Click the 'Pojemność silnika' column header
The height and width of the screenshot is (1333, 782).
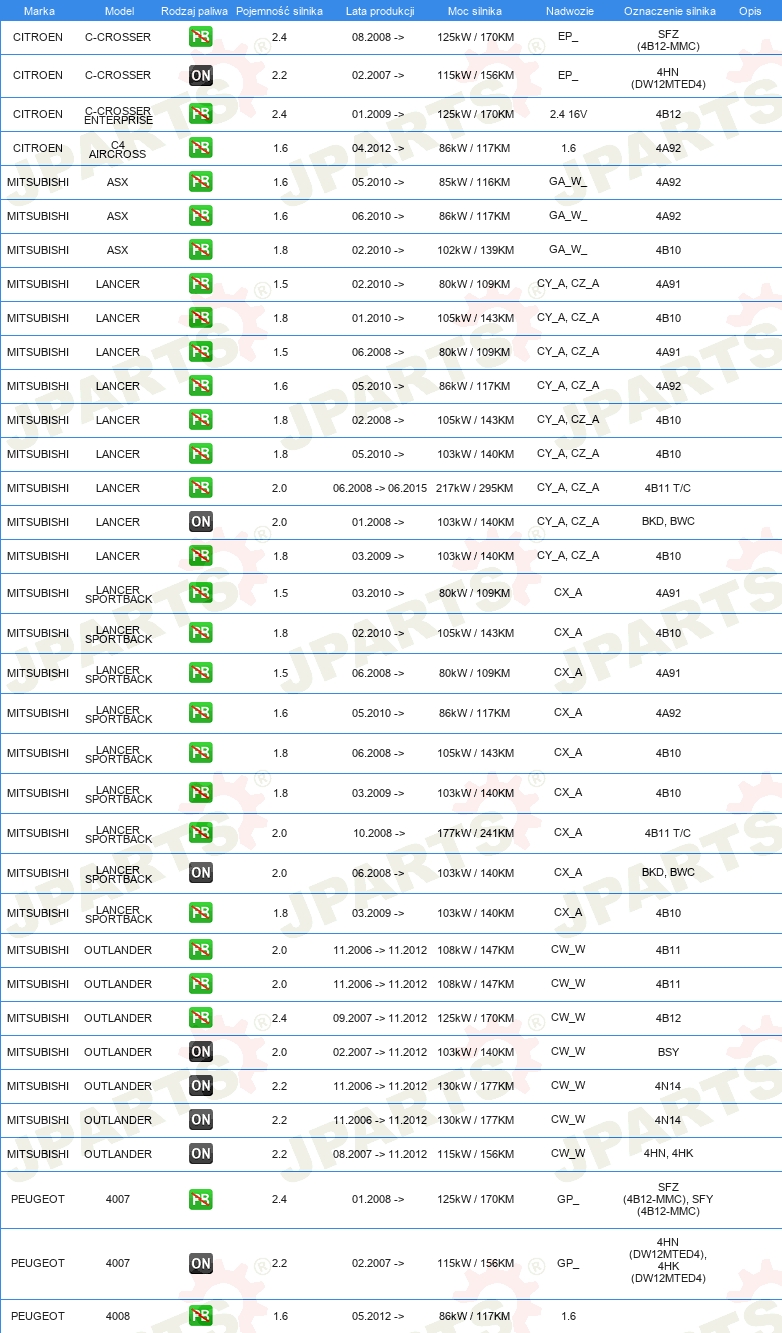click(x=280, y=11)
